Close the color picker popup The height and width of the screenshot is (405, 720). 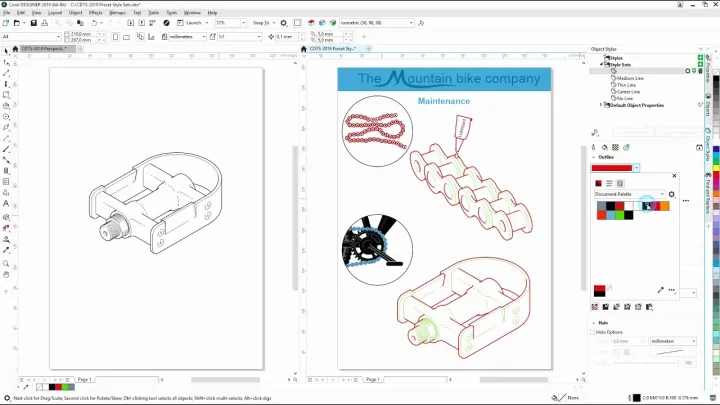[x=674, y=175]
